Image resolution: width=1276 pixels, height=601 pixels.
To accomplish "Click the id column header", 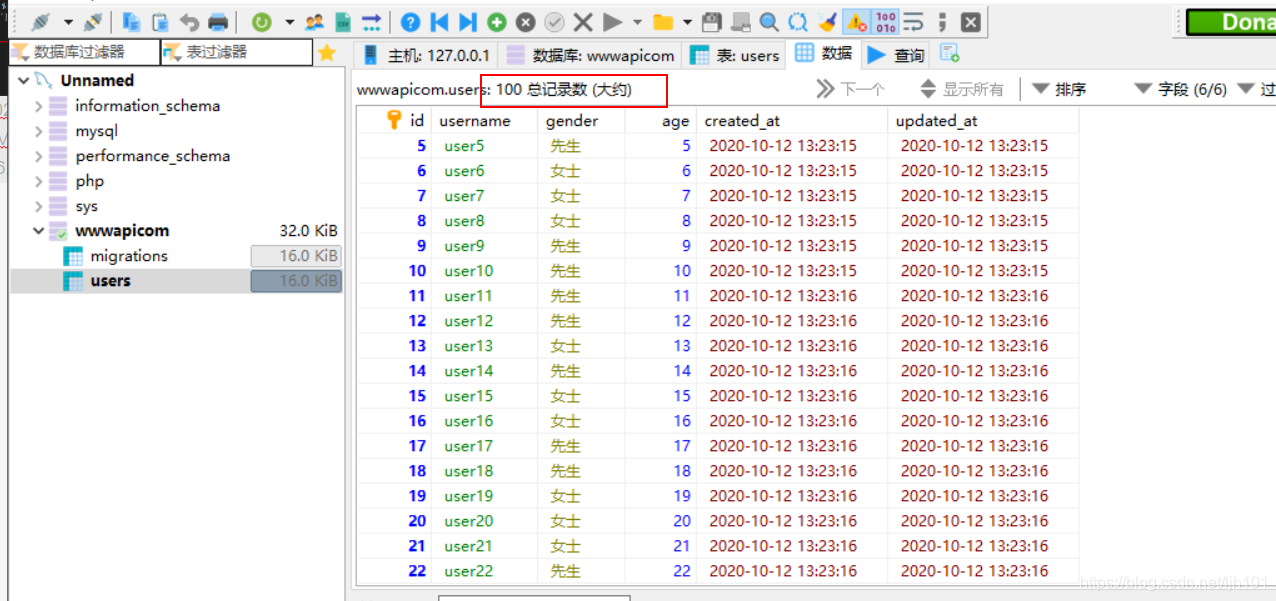I will point(395,120).
